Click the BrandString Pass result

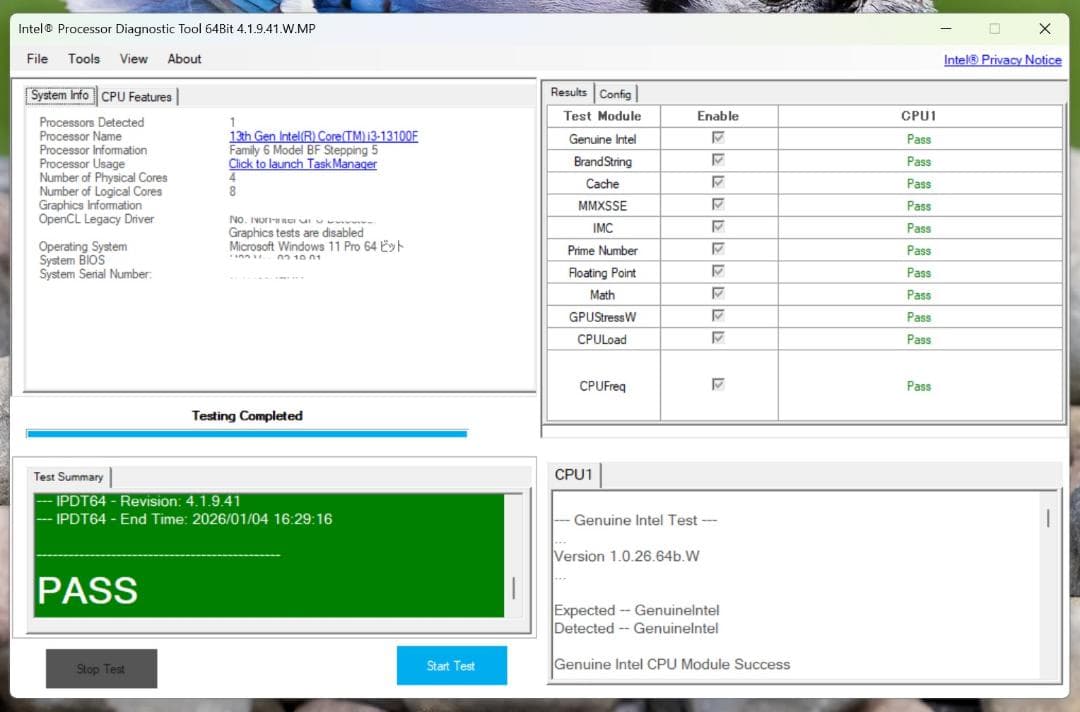point(919,162)
